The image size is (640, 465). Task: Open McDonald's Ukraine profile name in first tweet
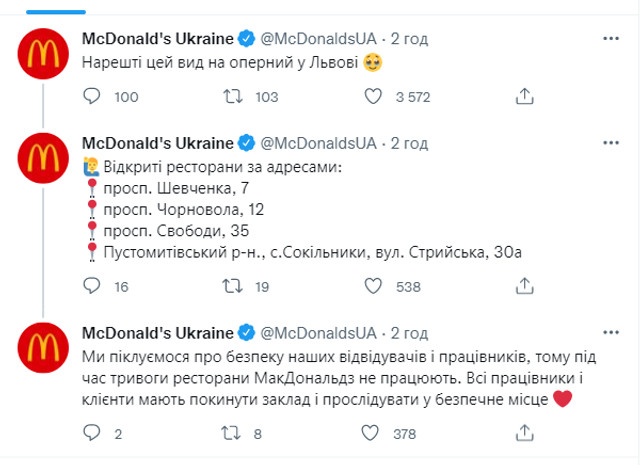click(157, 39)
